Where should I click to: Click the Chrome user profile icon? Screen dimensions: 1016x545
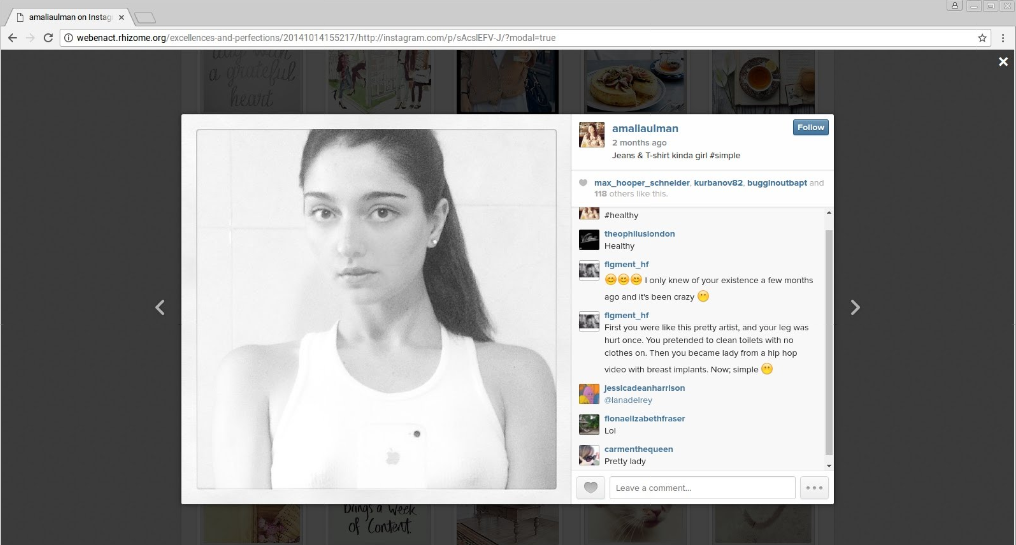pos(954,5)
